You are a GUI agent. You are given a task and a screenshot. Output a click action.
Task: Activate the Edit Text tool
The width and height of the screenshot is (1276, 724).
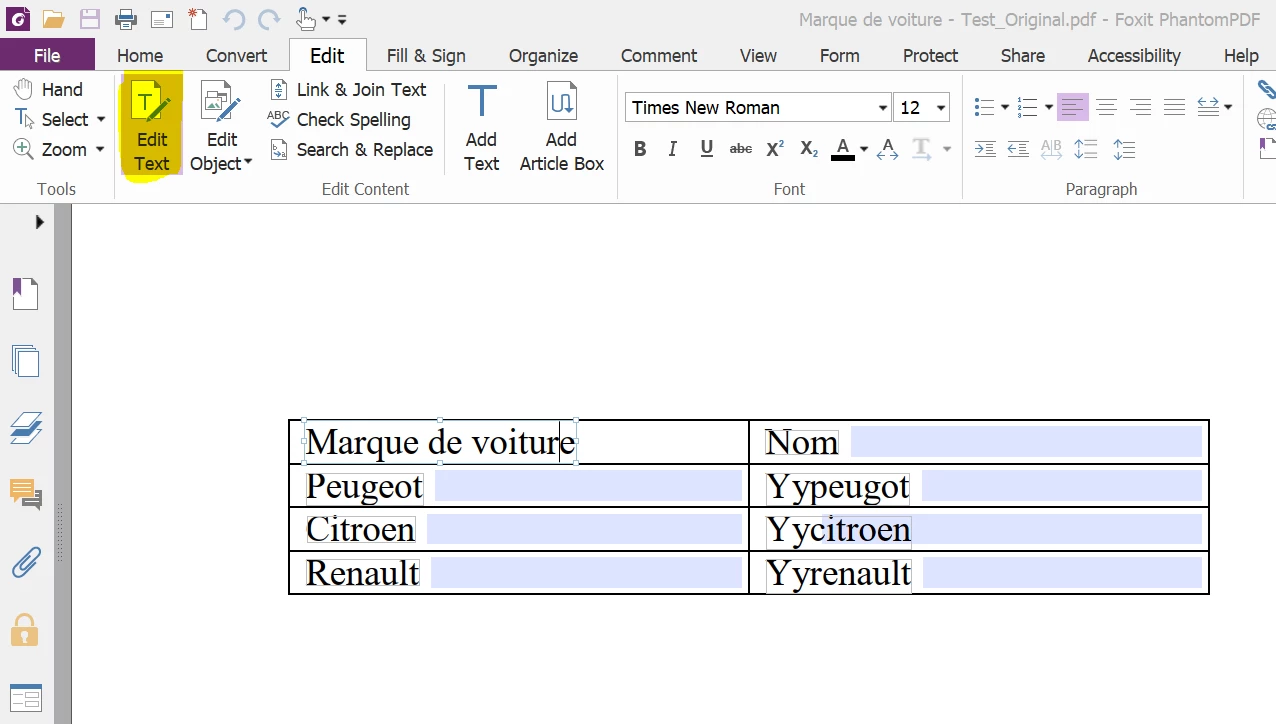(x=151, y=125)
